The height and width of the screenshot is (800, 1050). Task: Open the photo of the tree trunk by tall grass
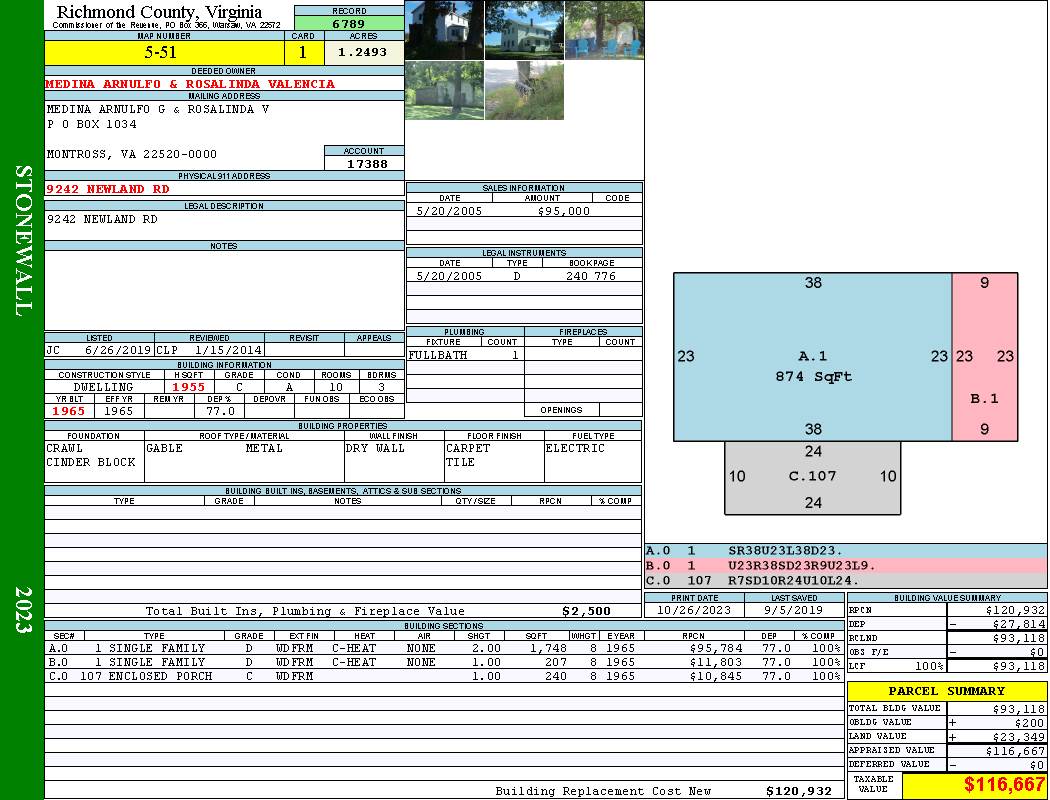click(524, 90)
